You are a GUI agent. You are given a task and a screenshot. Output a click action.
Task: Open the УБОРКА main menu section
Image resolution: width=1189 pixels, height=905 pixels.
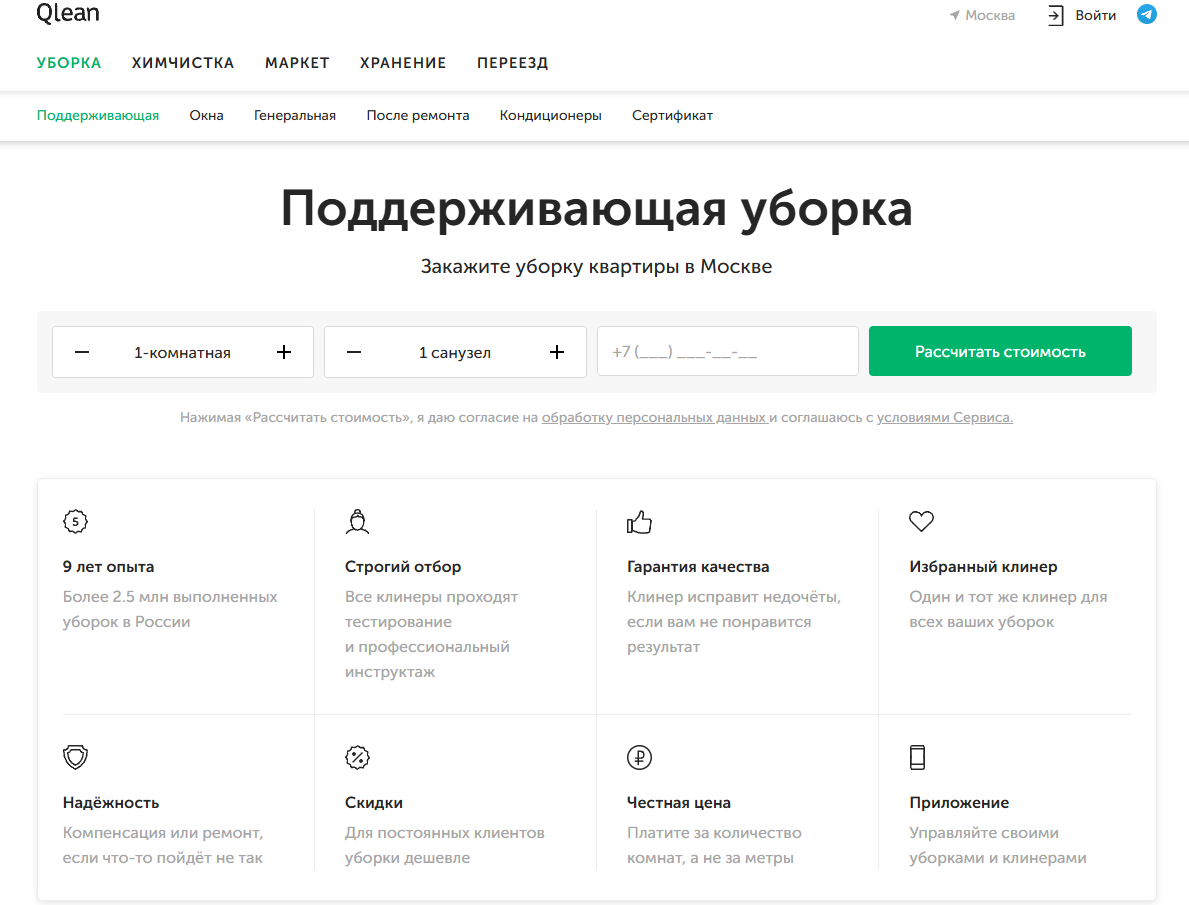[69, 63]
